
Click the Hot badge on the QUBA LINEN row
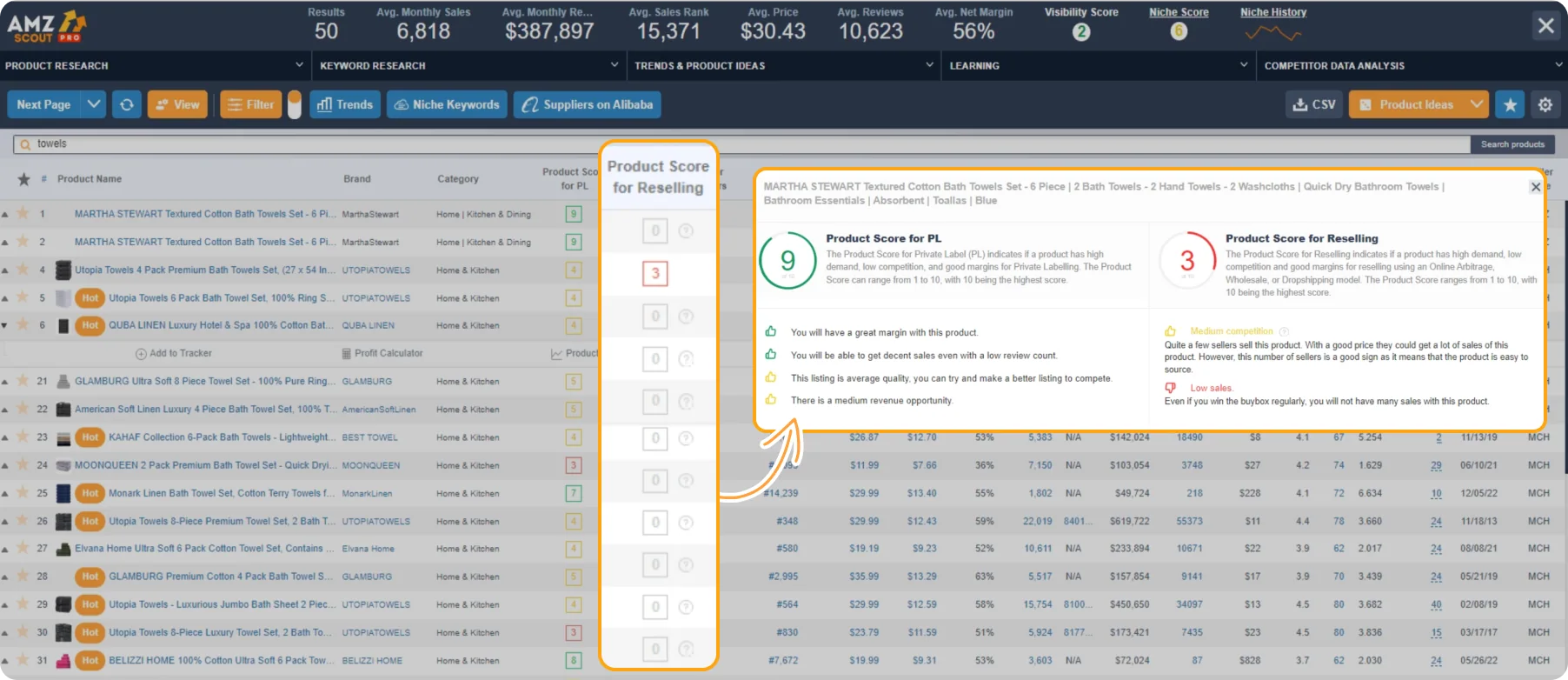[x=90, y=325]
